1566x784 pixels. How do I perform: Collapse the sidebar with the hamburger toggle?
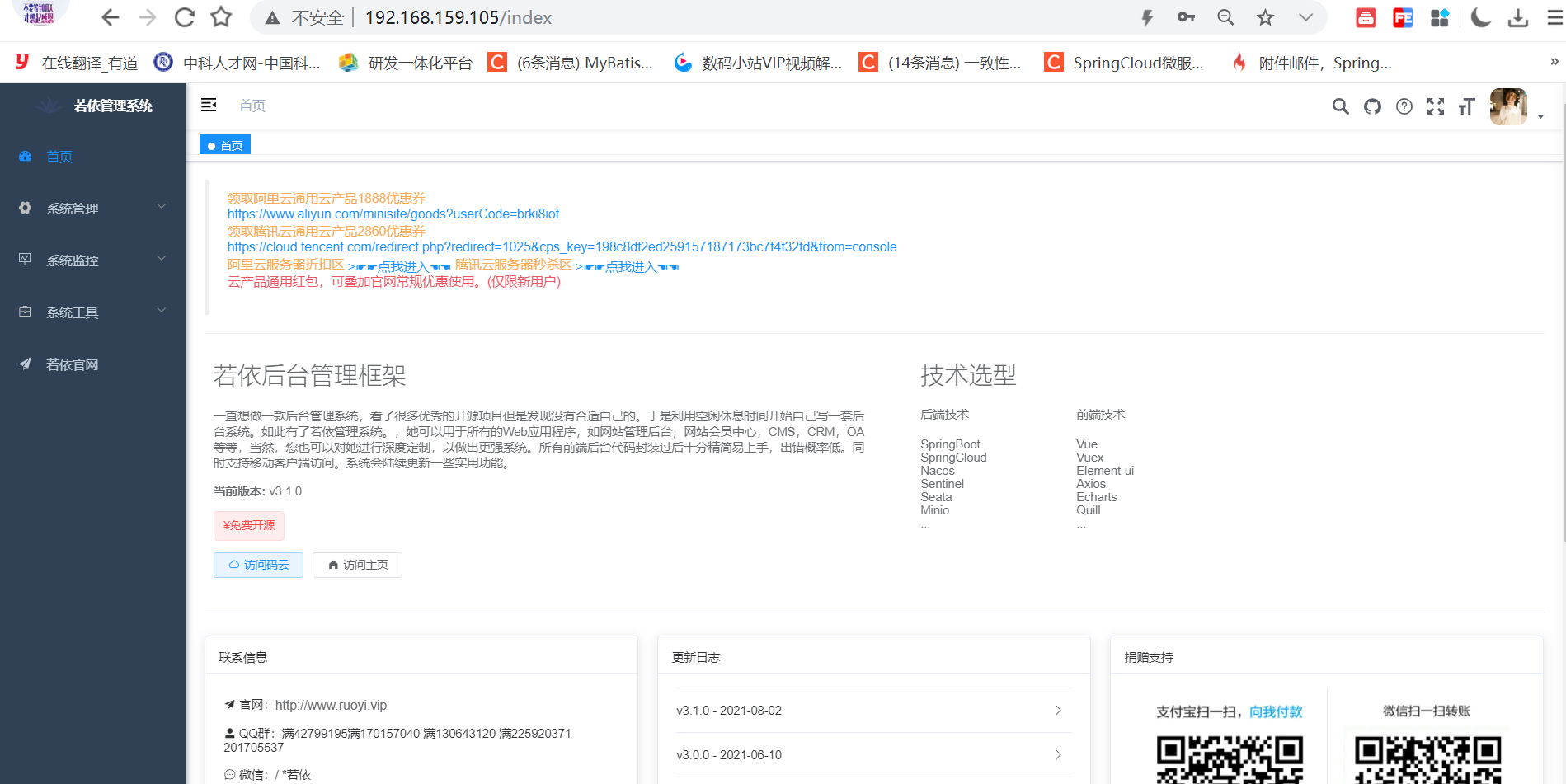[x=209, y=106]
